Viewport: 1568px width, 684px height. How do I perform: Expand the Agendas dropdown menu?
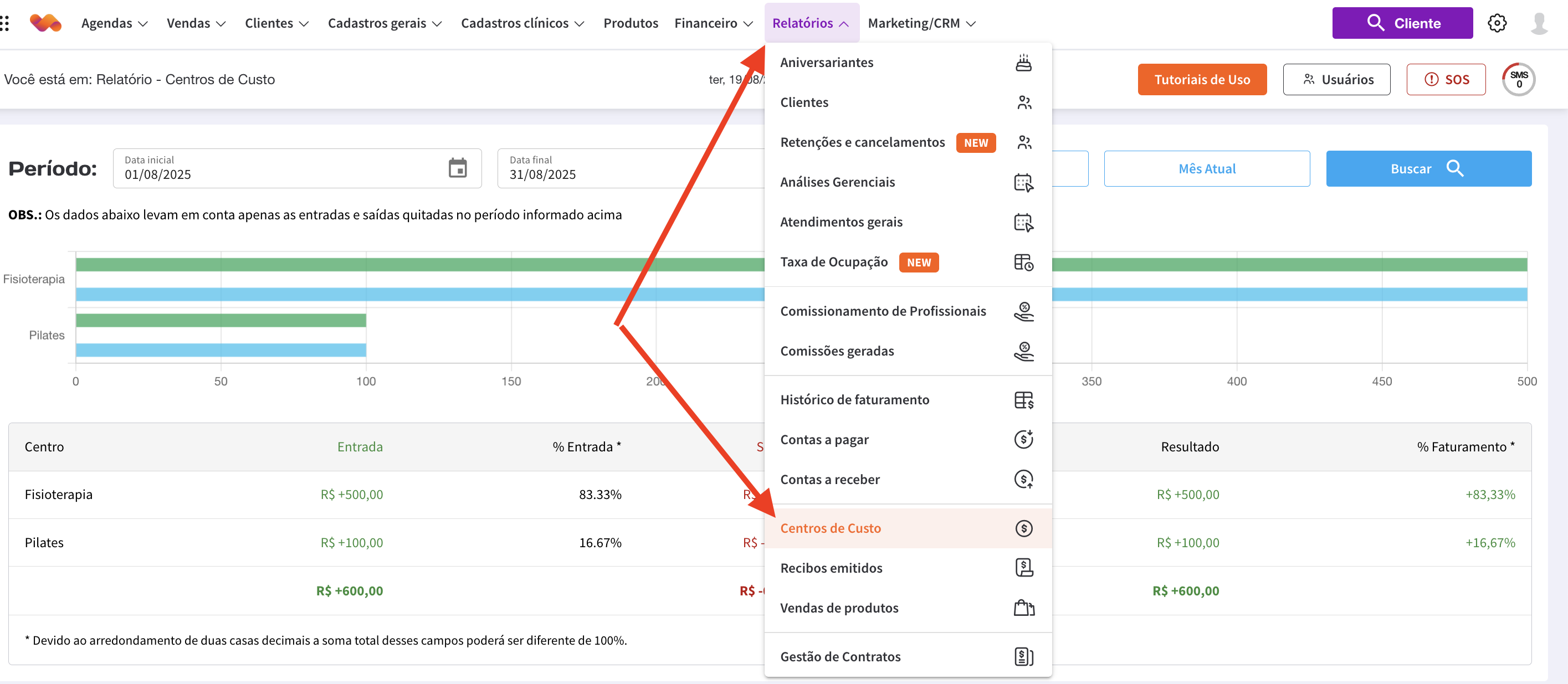pyautogui.click(x=115, y=23)
